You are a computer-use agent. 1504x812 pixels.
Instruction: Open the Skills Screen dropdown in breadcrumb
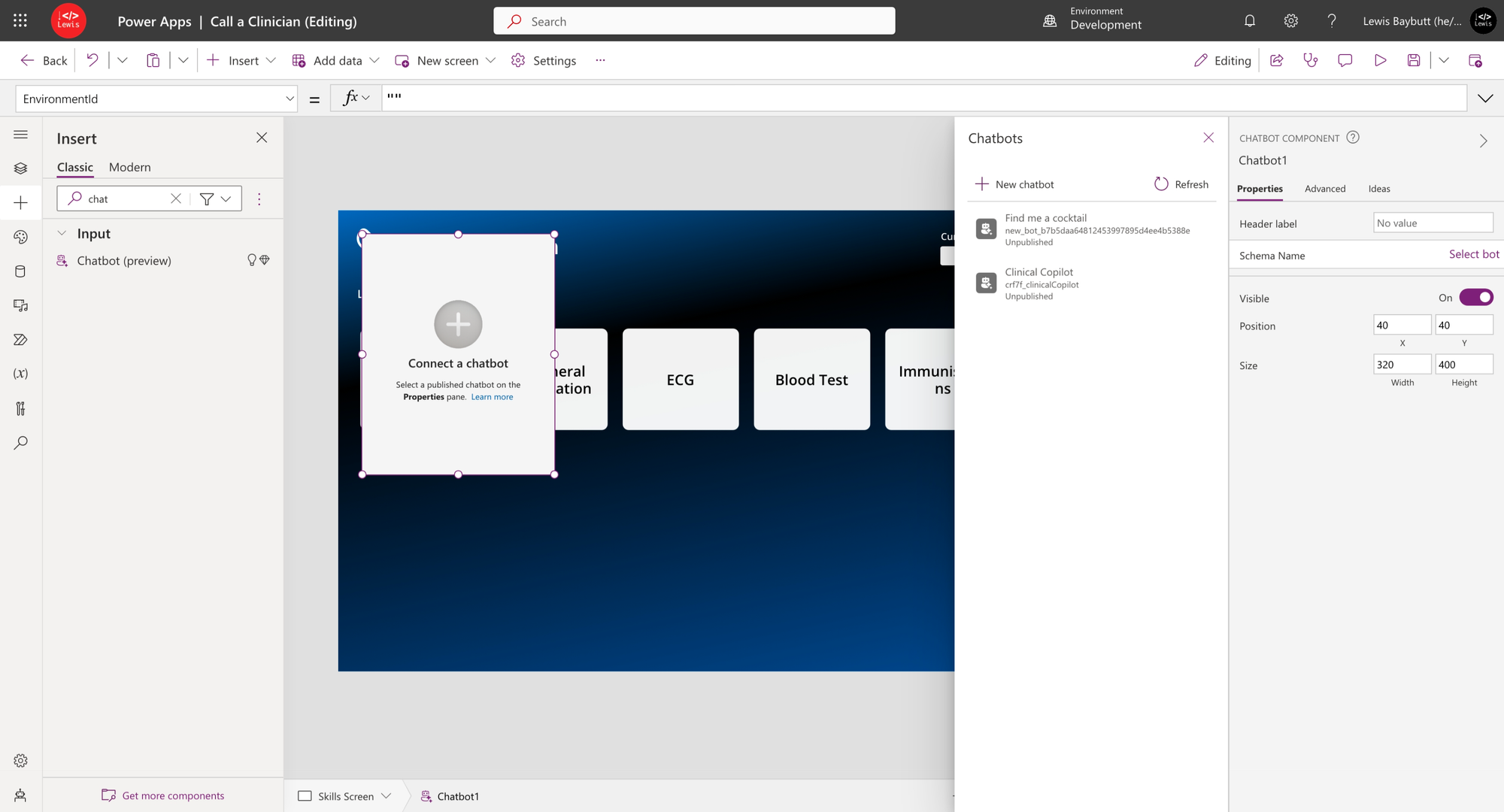tap(387, 796)
